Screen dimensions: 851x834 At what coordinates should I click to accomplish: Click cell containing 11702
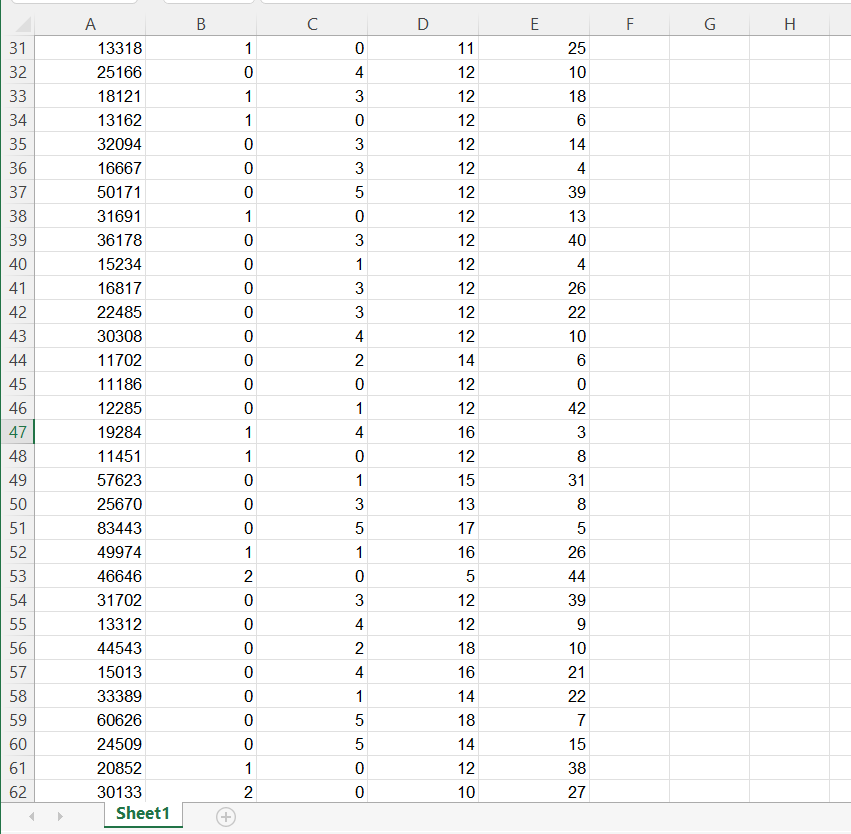[x=90, y=360]
